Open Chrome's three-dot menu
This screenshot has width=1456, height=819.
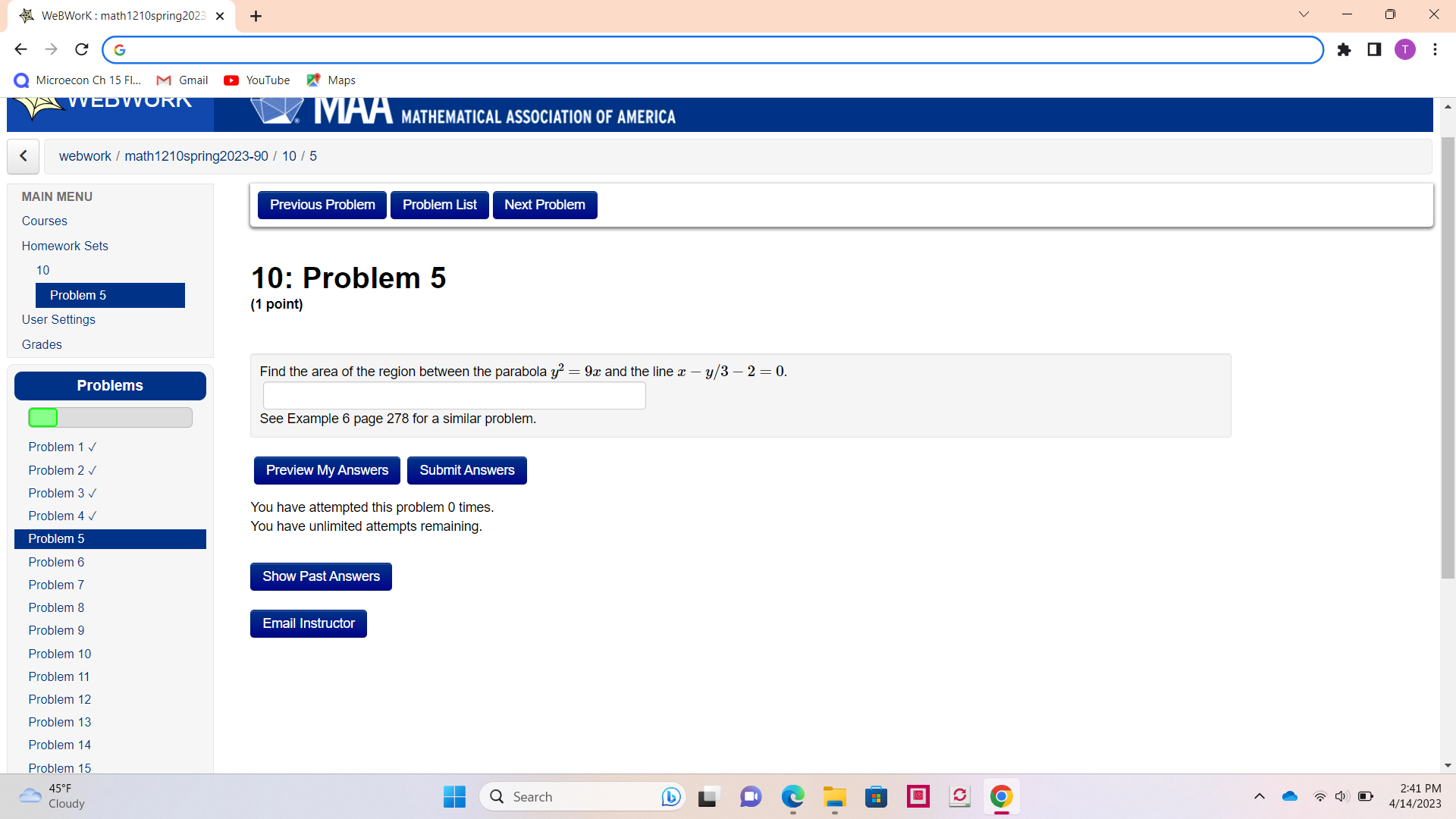[x=1435, y=49]
